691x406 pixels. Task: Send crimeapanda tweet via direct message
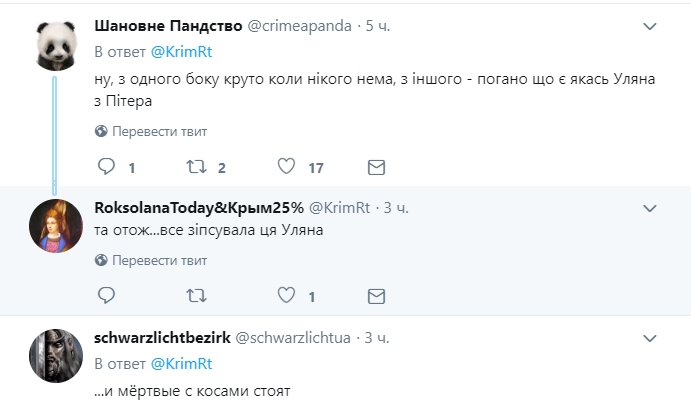click(376, 167)
